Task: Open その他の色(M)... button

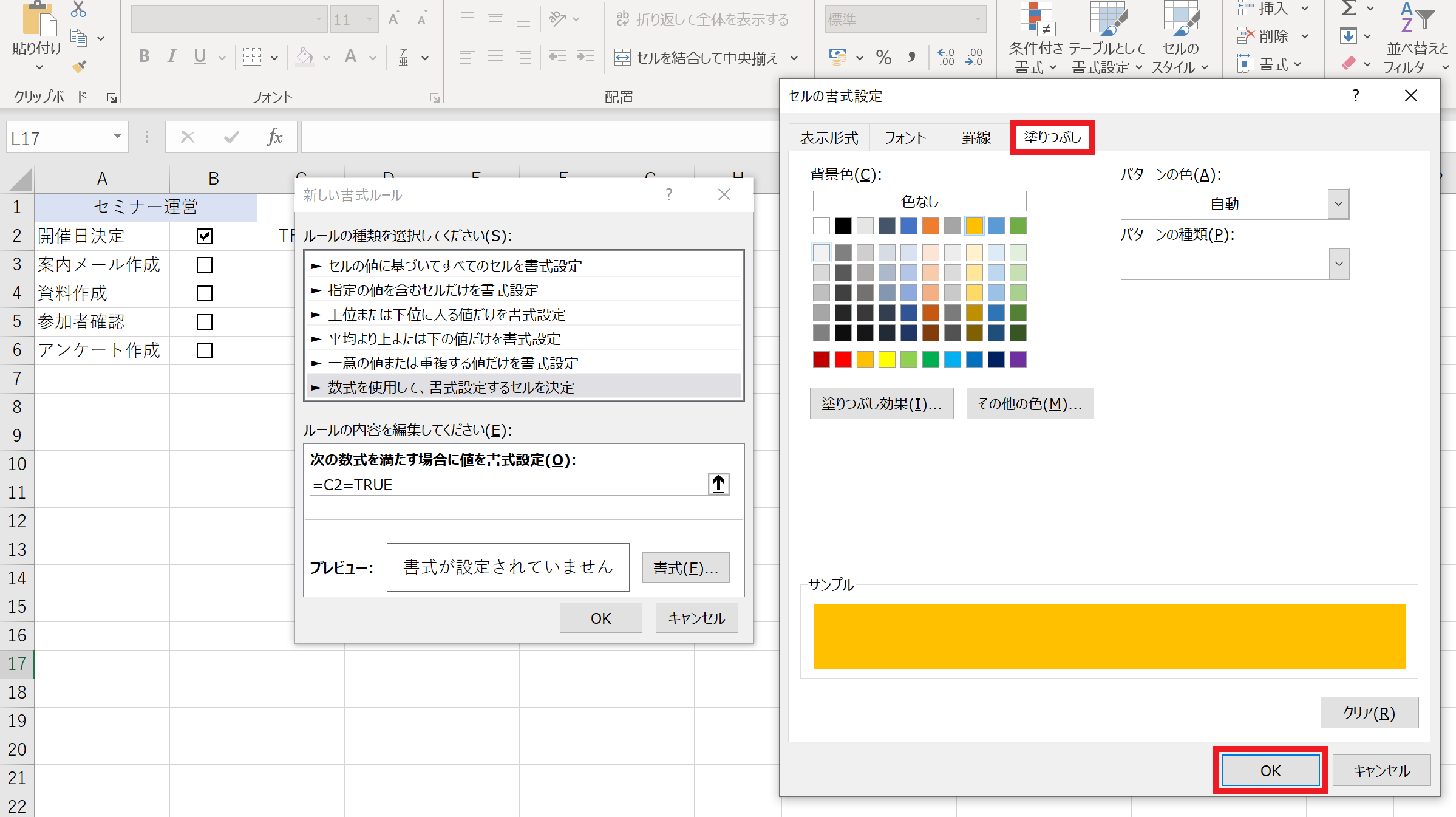Action: 1030,404
